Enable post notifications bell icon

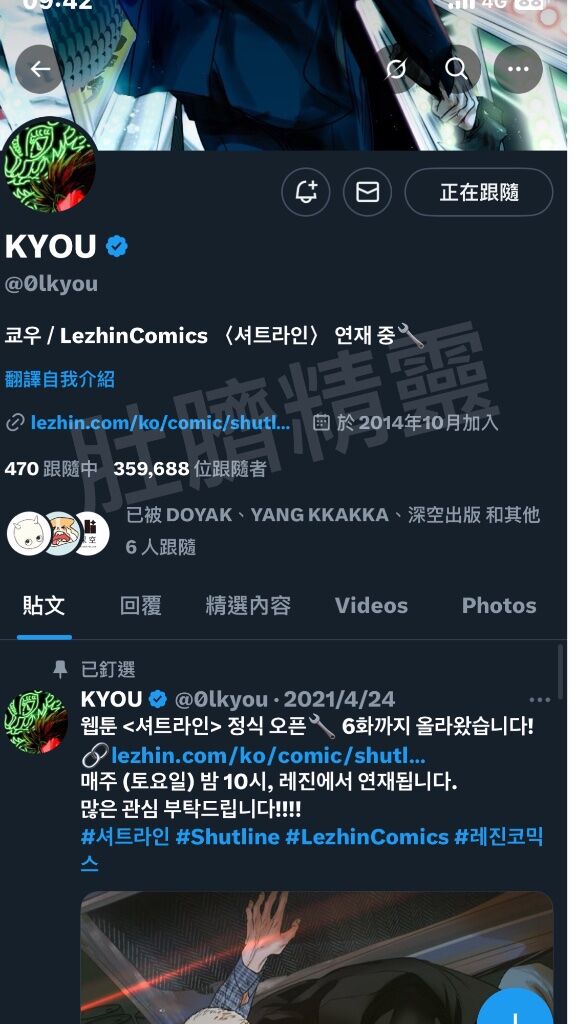point(306,192)
